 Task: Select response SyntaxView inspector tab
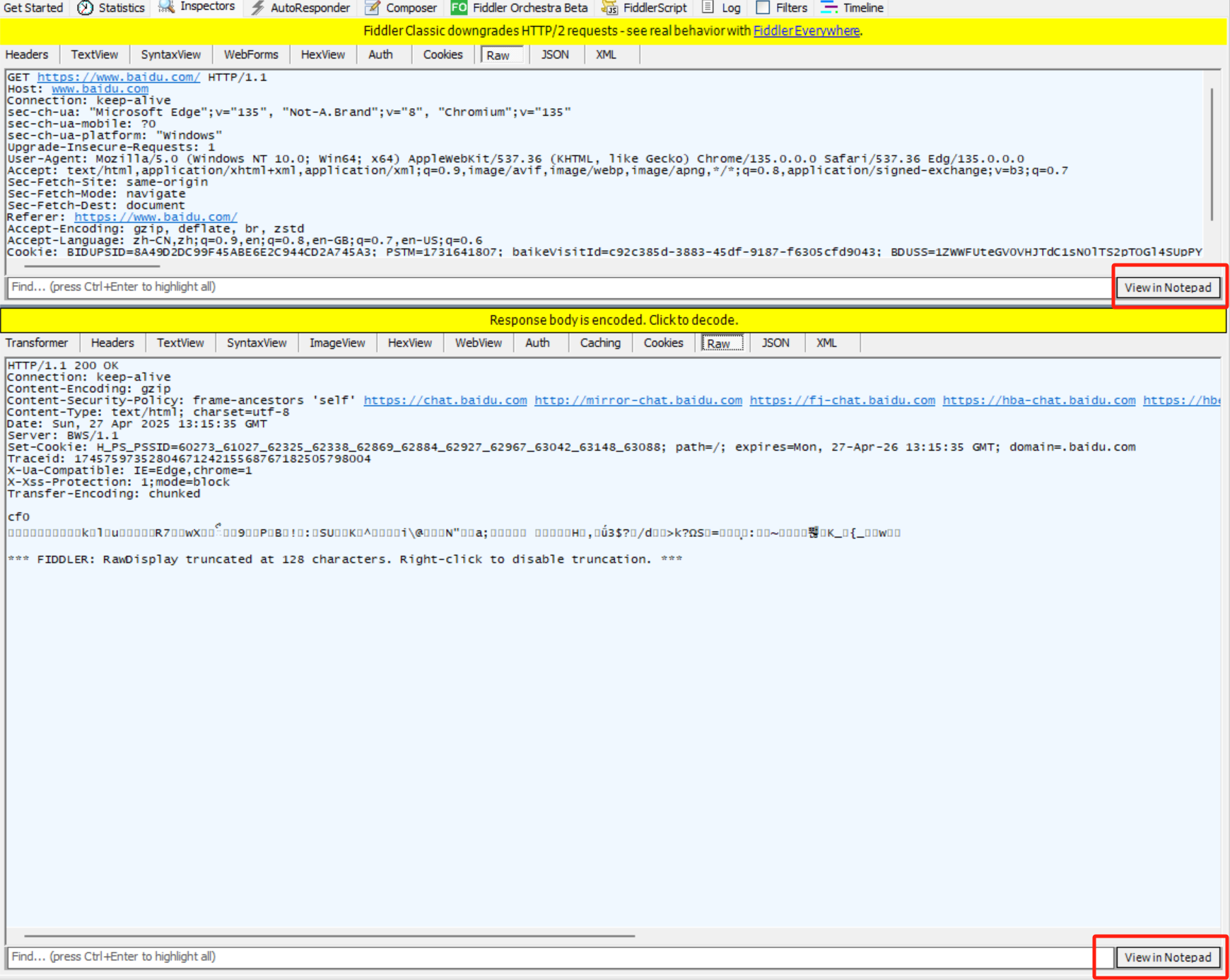(257, 343)
